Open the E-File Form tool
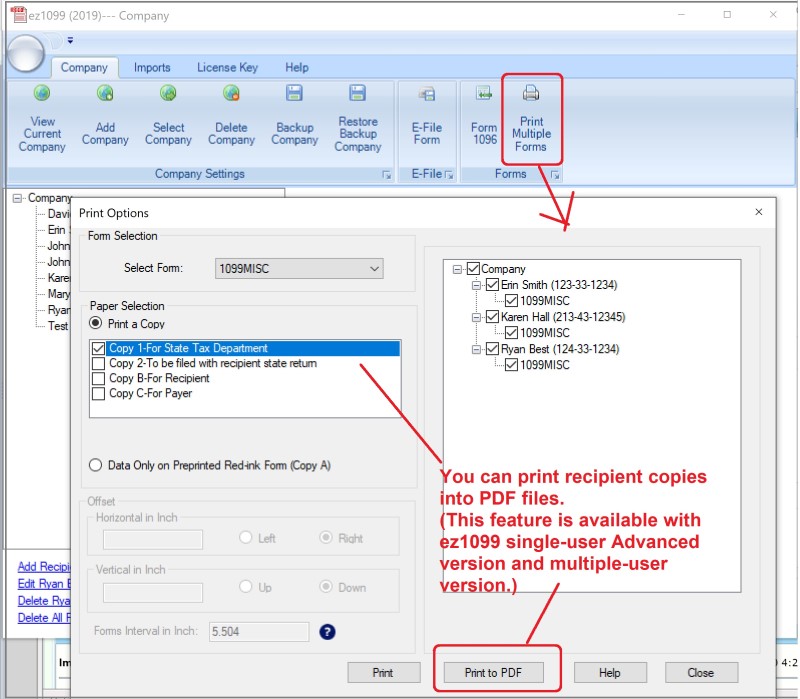The image size is (800, 699). click(x=426, y=95)
